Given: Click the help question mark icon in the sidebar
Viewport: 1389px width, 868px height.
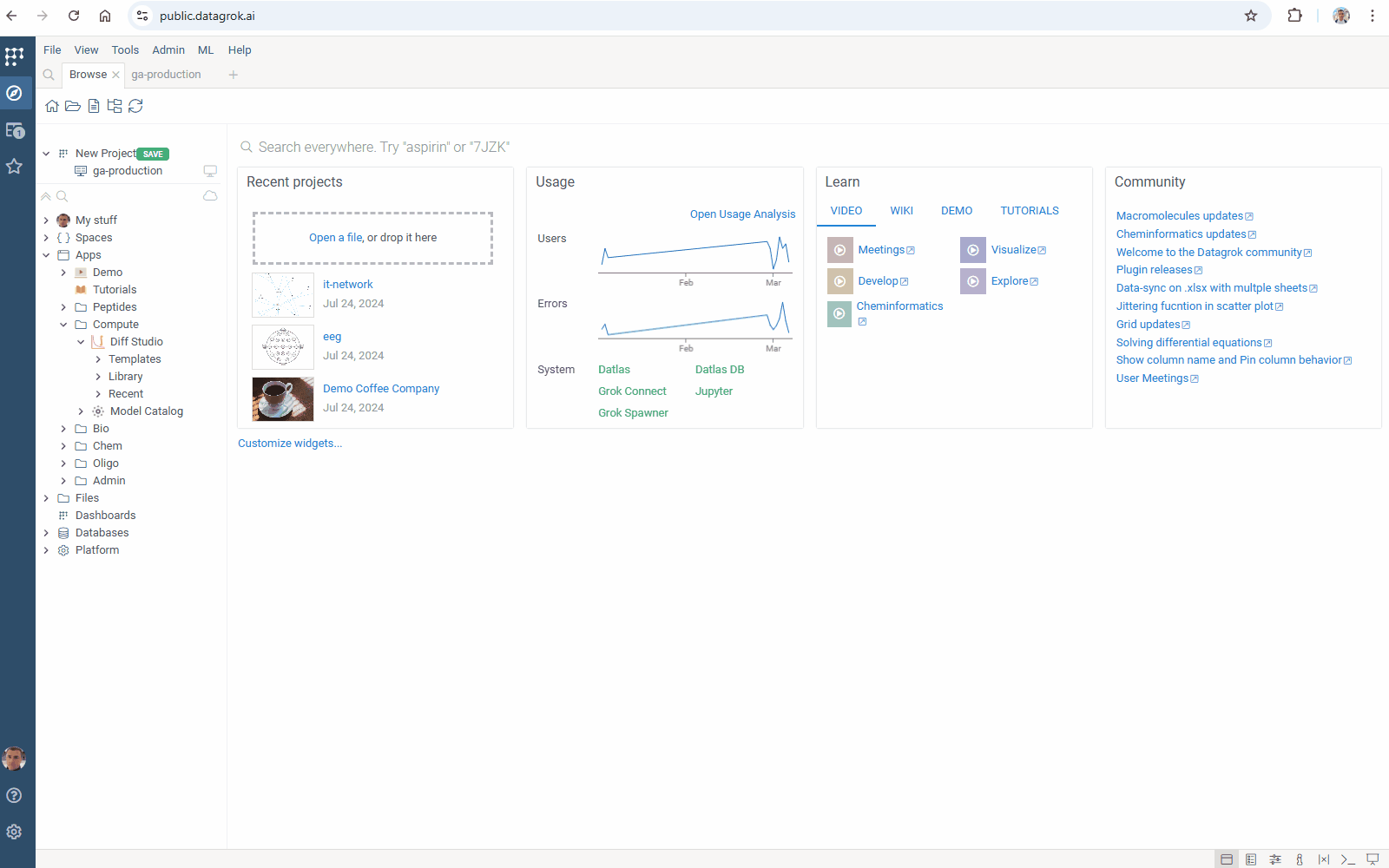Looking at the screenshot, I should coord(14,795).
